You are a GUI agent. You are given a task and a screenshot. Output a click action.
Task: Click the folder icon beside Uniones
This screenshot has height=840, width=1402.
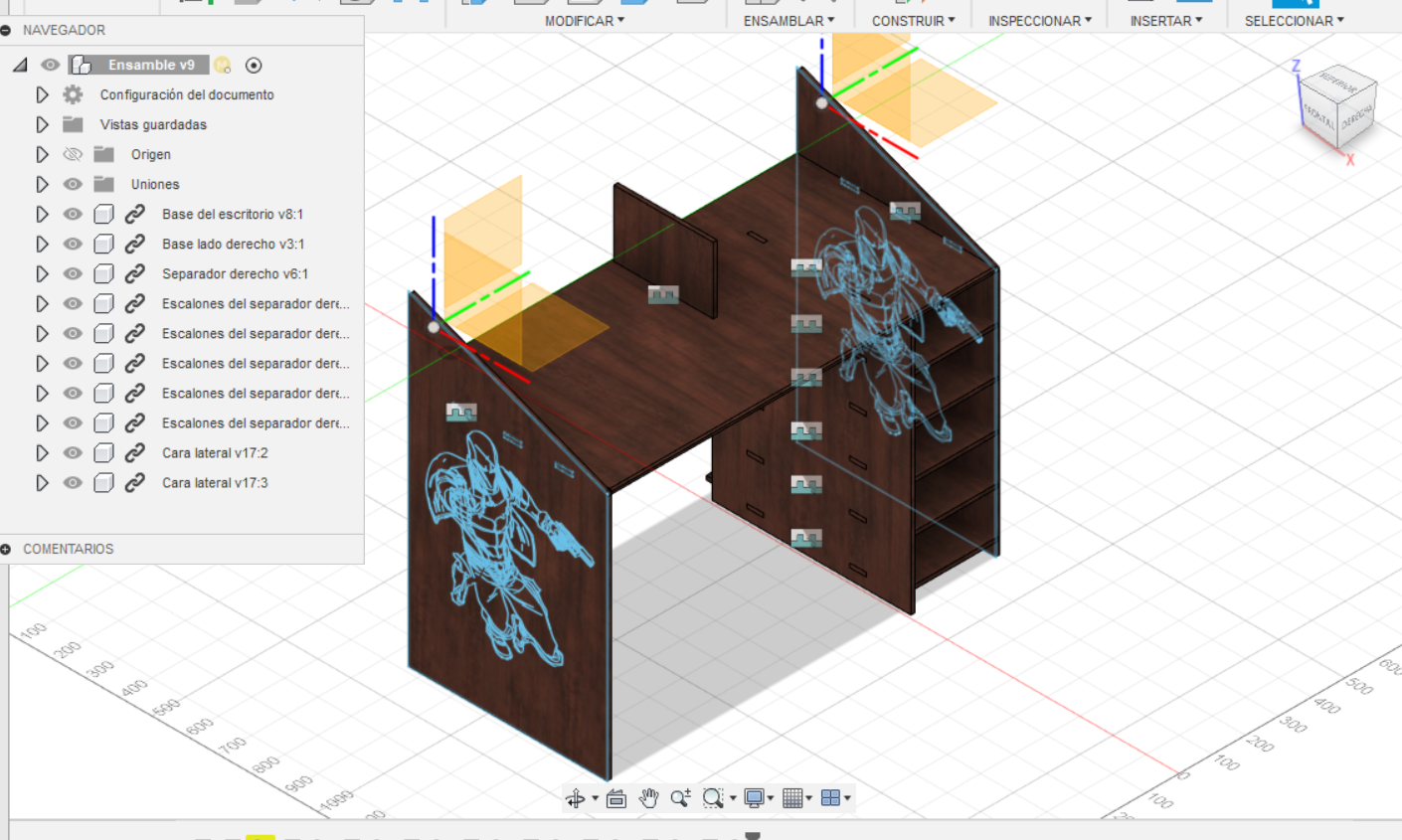coord(103,184)
